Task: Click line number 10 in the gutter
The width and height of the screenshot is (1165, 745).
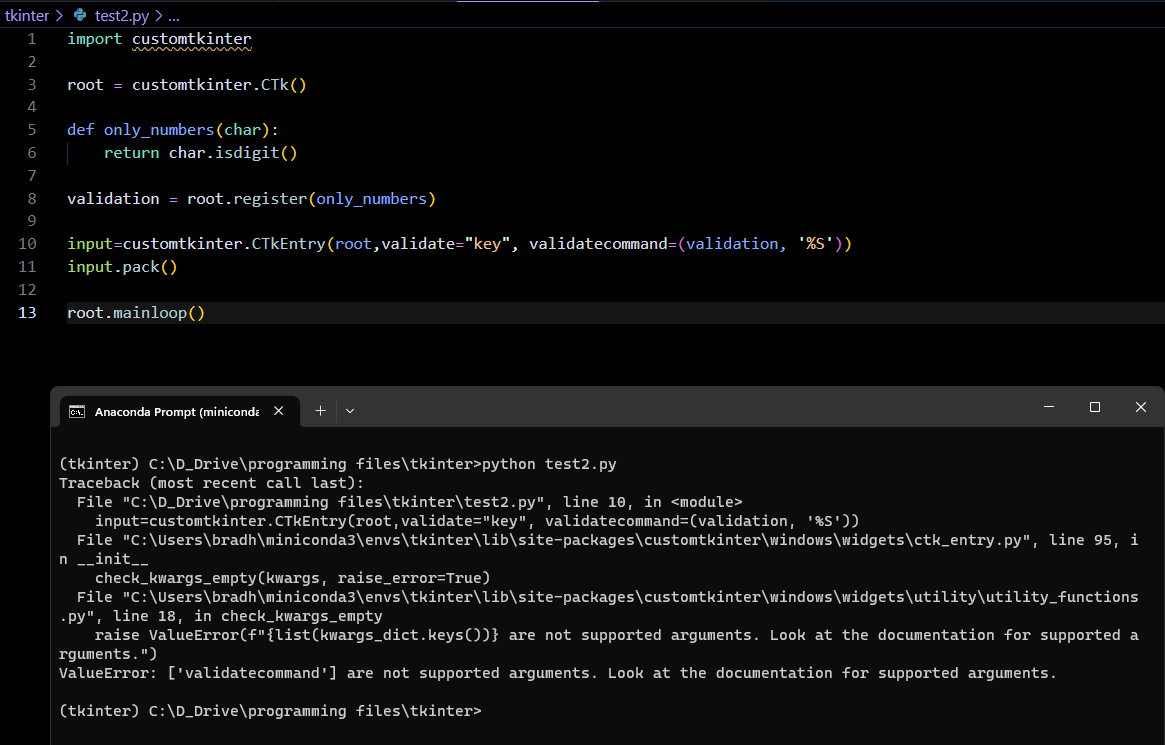Action: pos(27,243)
